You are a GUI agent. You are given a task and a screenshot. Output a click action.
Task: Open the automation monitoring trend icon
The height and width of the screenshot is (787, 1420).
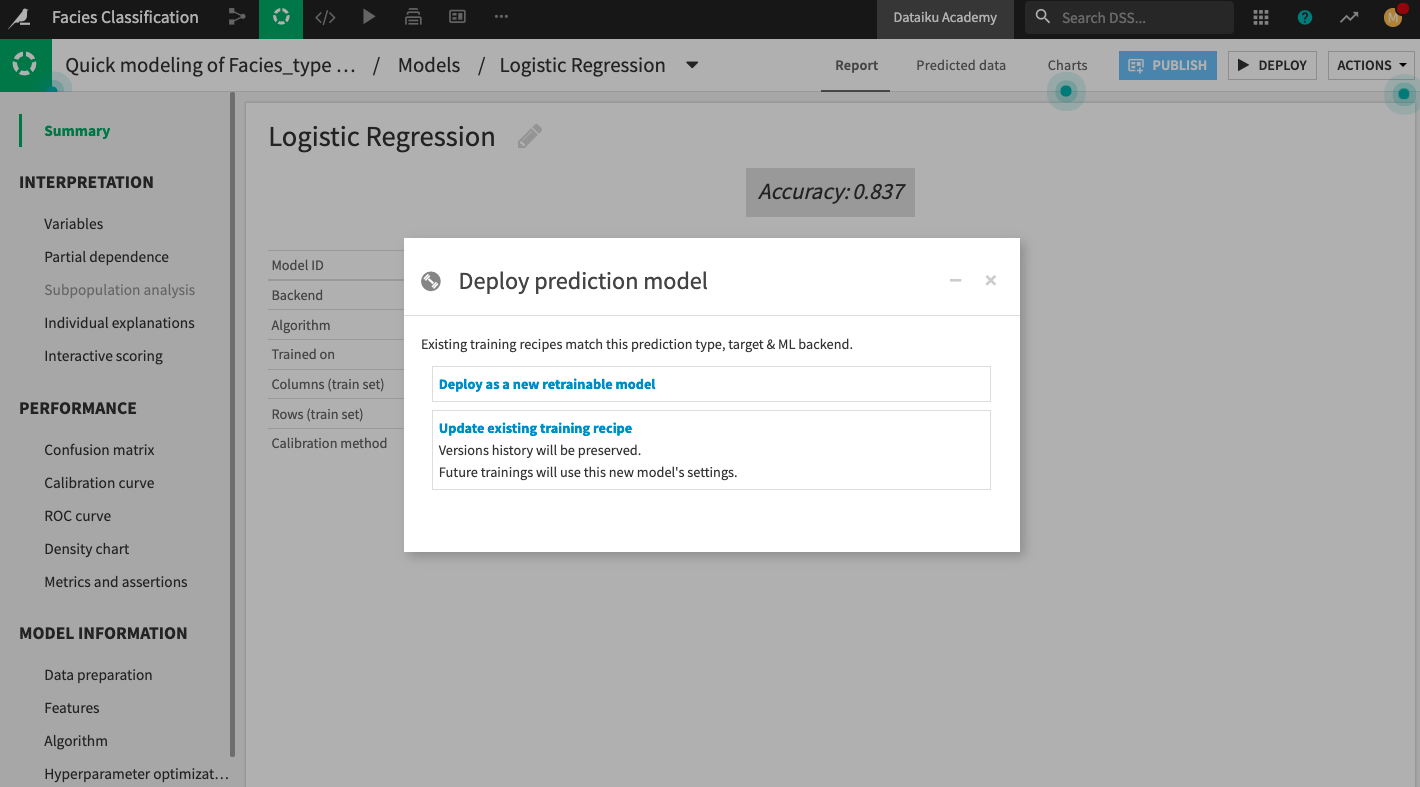pos(1348,17)
